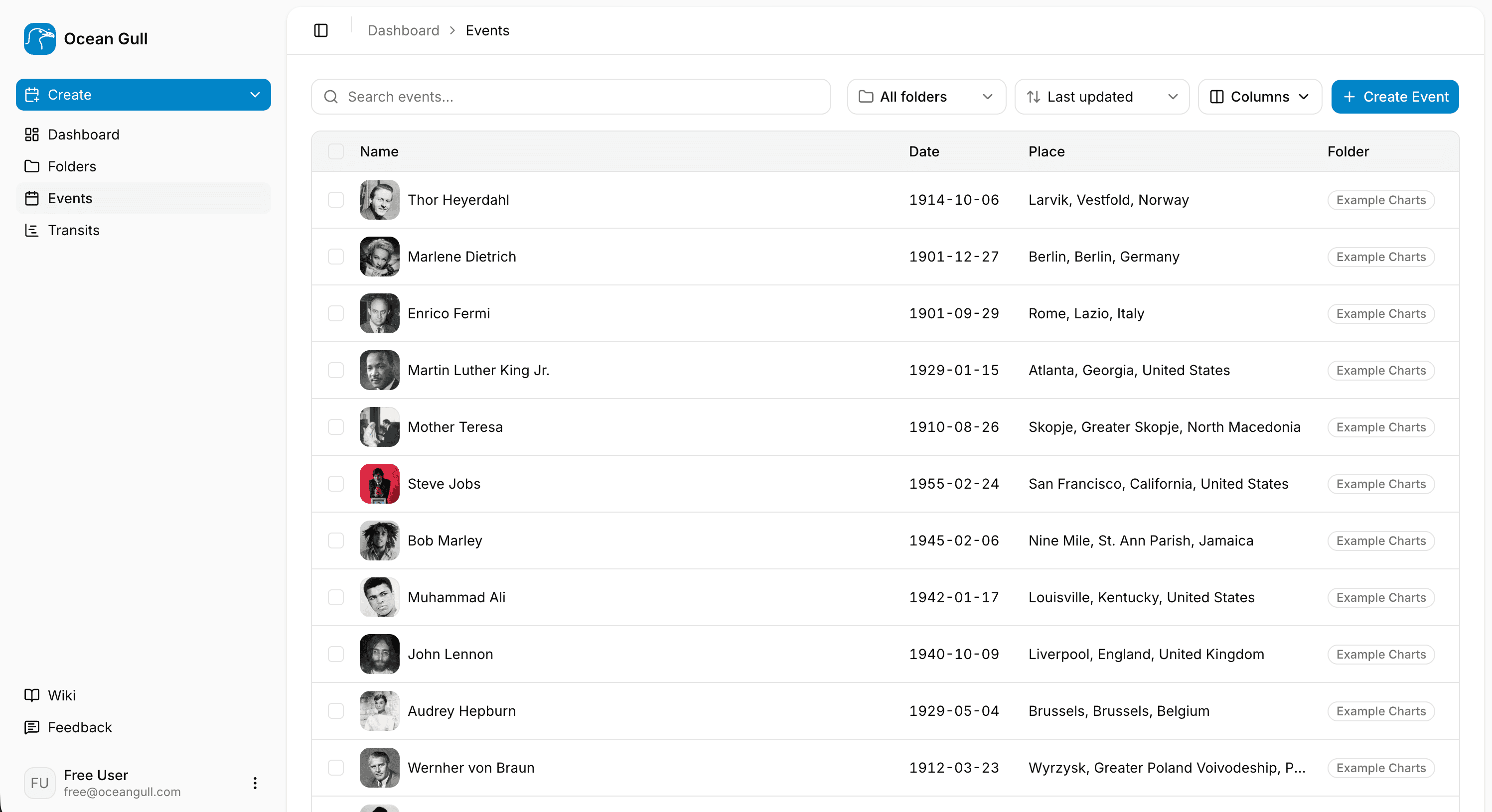This screenshot has width=1492, height=812.
Task: Open the Martin Luther King Jr. event
Action: pos(478,370)
